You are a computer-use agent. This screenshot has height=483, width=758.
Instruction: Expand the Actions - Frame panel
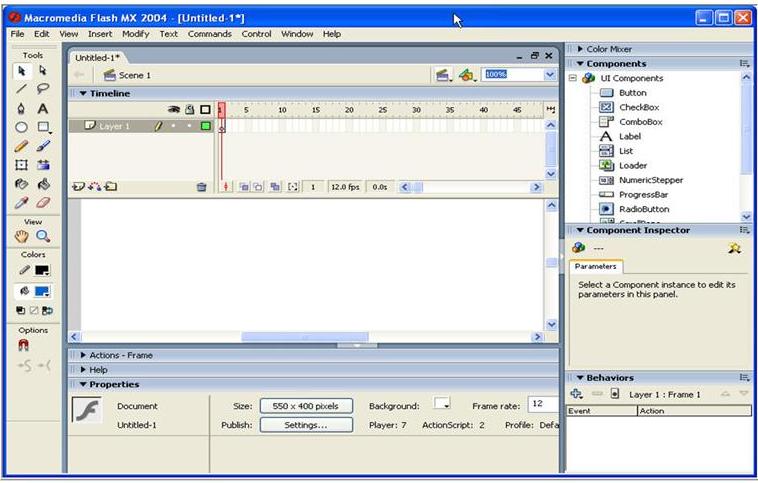click(83, 355)
